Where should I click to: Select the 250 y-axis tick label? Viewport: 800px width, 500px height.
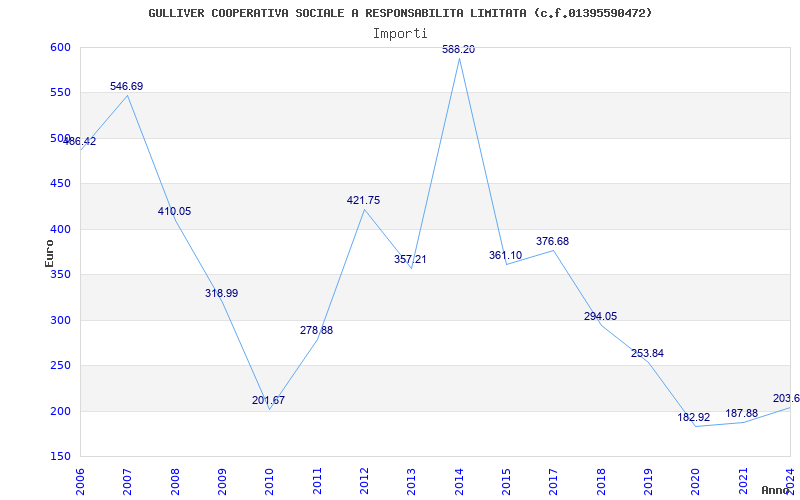[x=60, y=366]
